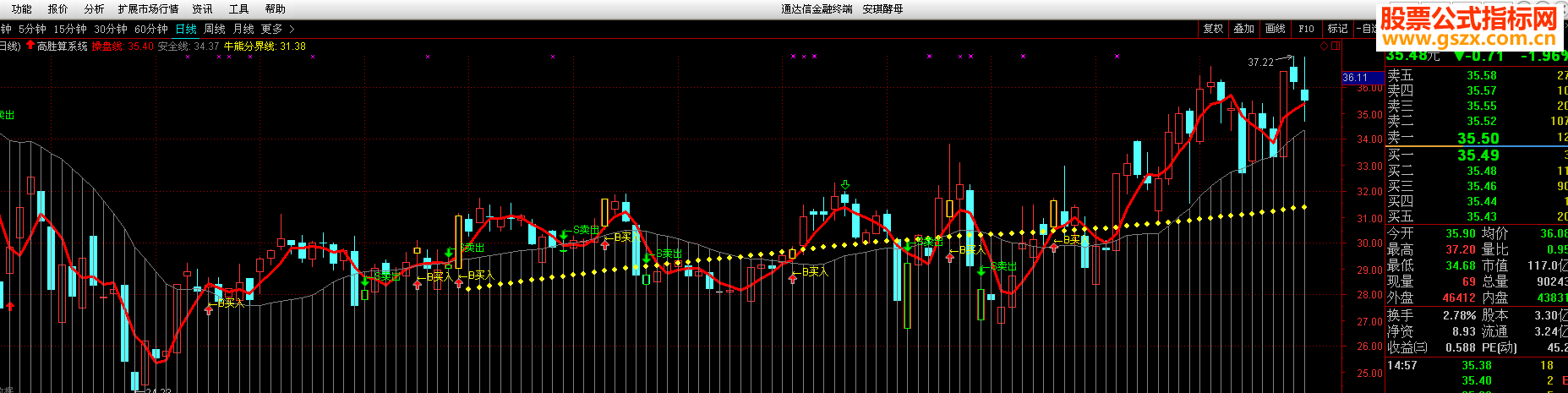The width and height of the screenshot is (1568, 393).
Task: Click the 安琪酵母 stock name in title
Action: tap(883, 8)
